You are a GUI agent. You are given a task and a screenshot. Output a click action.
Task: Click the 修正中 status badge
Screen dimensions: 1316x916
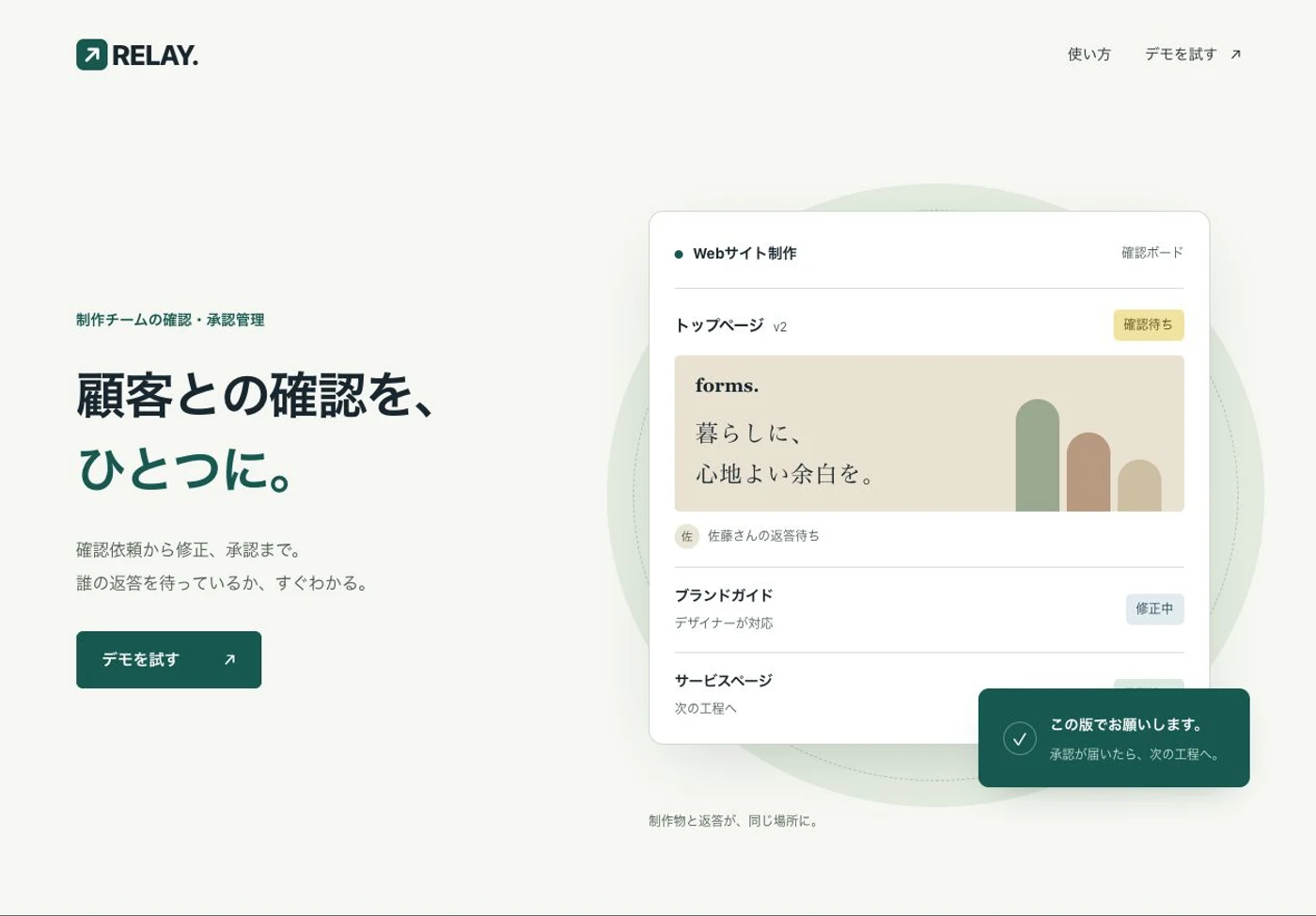click(1154, 608)
